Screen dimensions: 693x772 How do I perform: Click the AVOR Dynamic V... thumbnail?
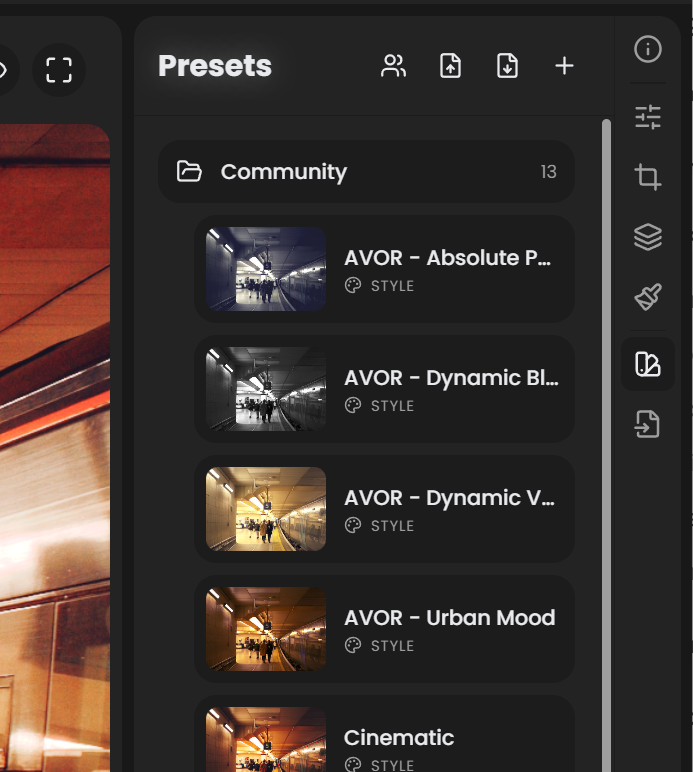click(x=266, y=509)
